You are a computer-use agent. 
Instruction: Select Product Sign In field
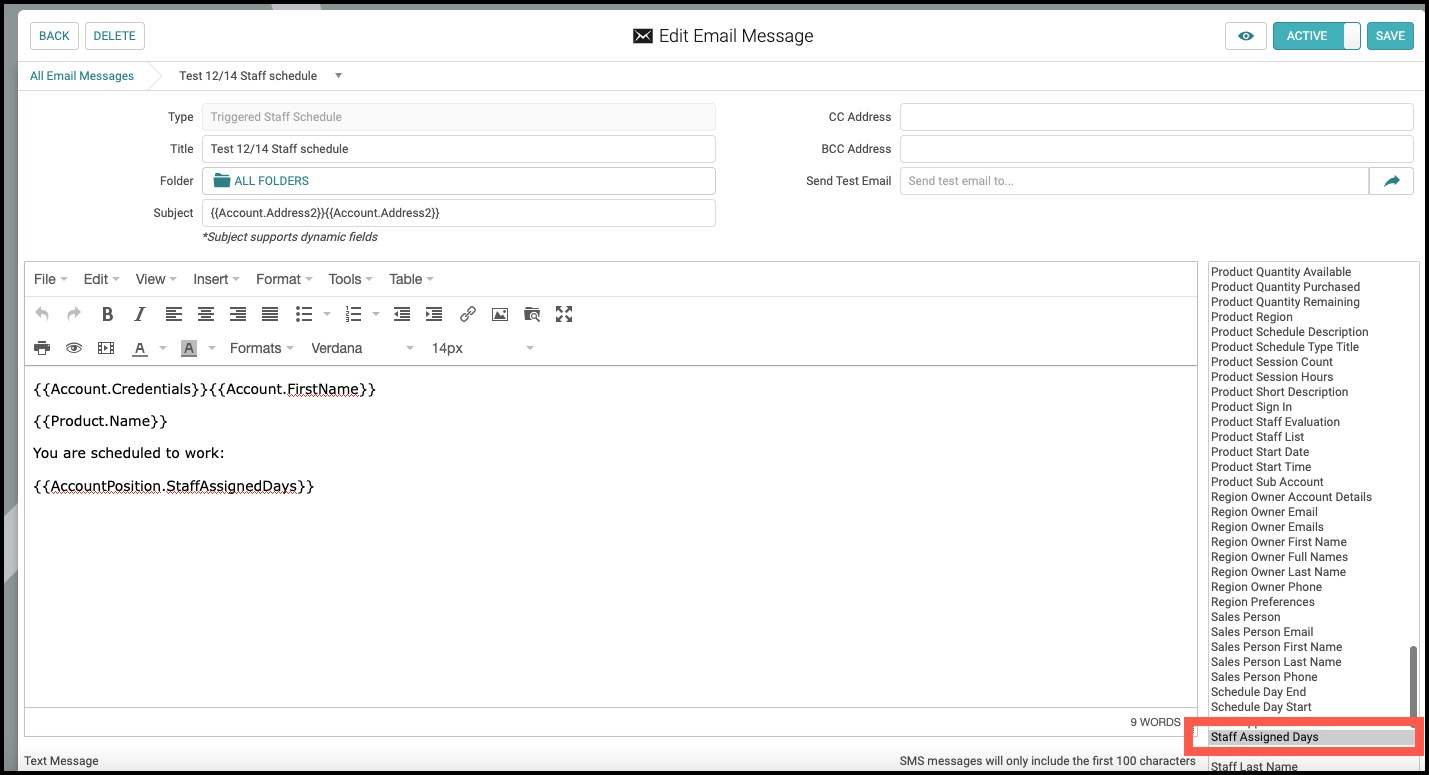(1251, 407)
